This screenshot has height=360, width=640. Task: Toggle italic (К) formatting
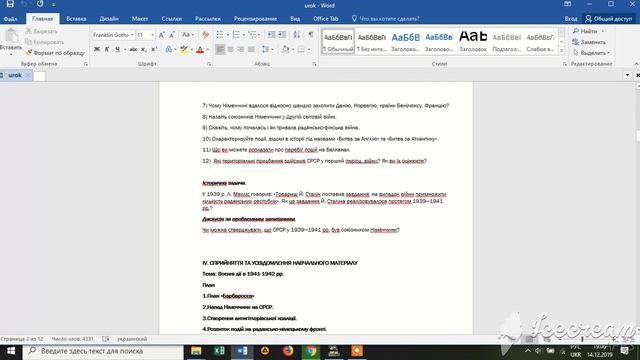[x=107, y=49]
